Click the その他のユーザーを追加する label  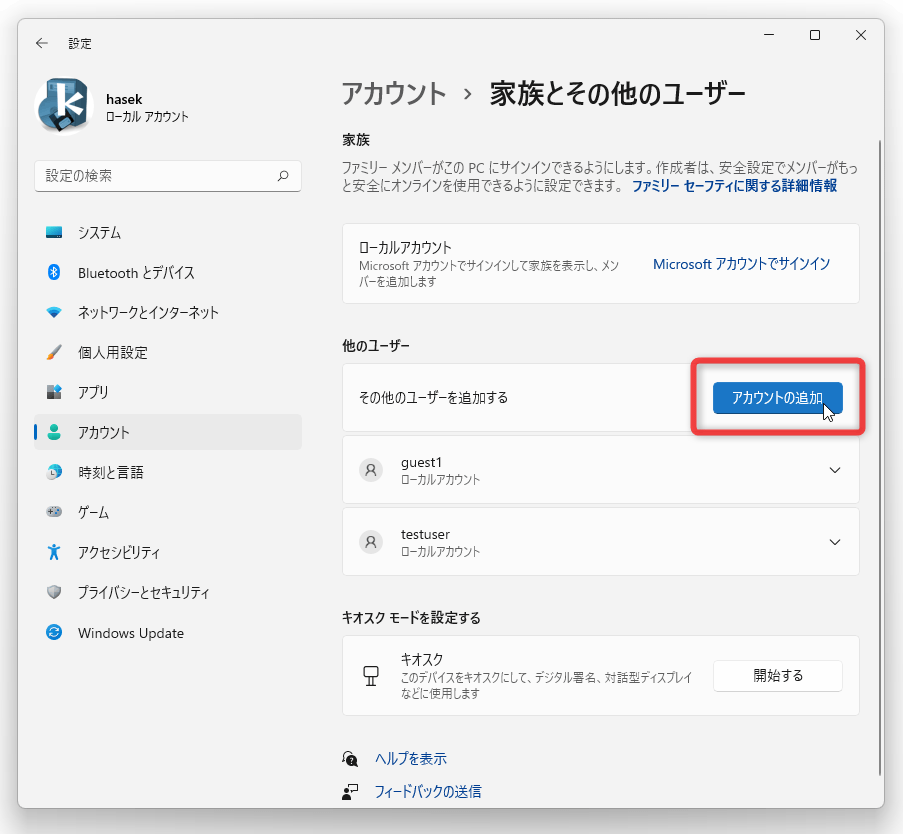click(x=433, y=398)
